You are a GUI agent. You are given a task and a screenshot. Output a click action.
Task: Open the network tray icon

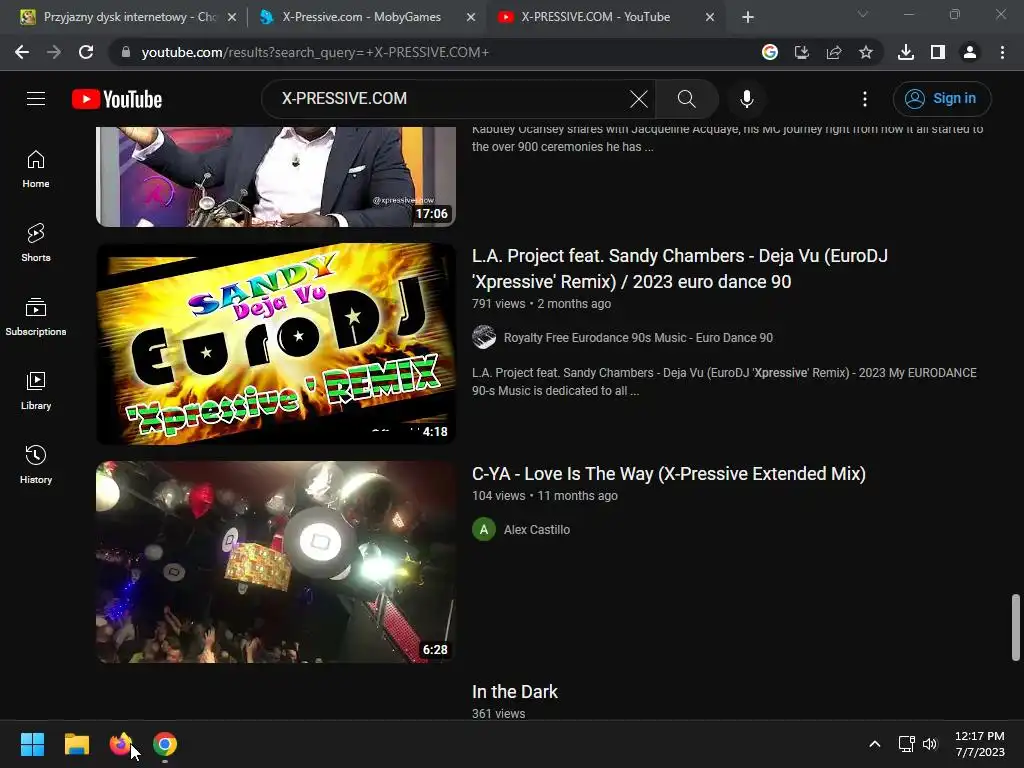point(906,744)
